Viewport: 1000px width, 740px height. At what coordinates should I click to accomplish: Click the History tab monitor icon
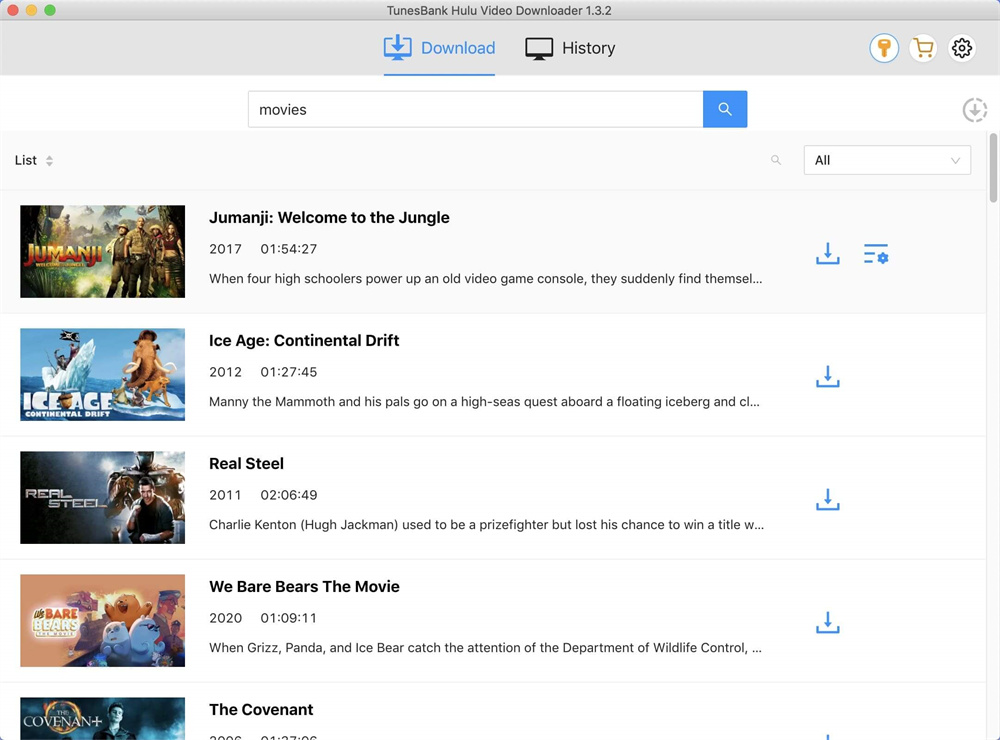(x=539, y=48)
